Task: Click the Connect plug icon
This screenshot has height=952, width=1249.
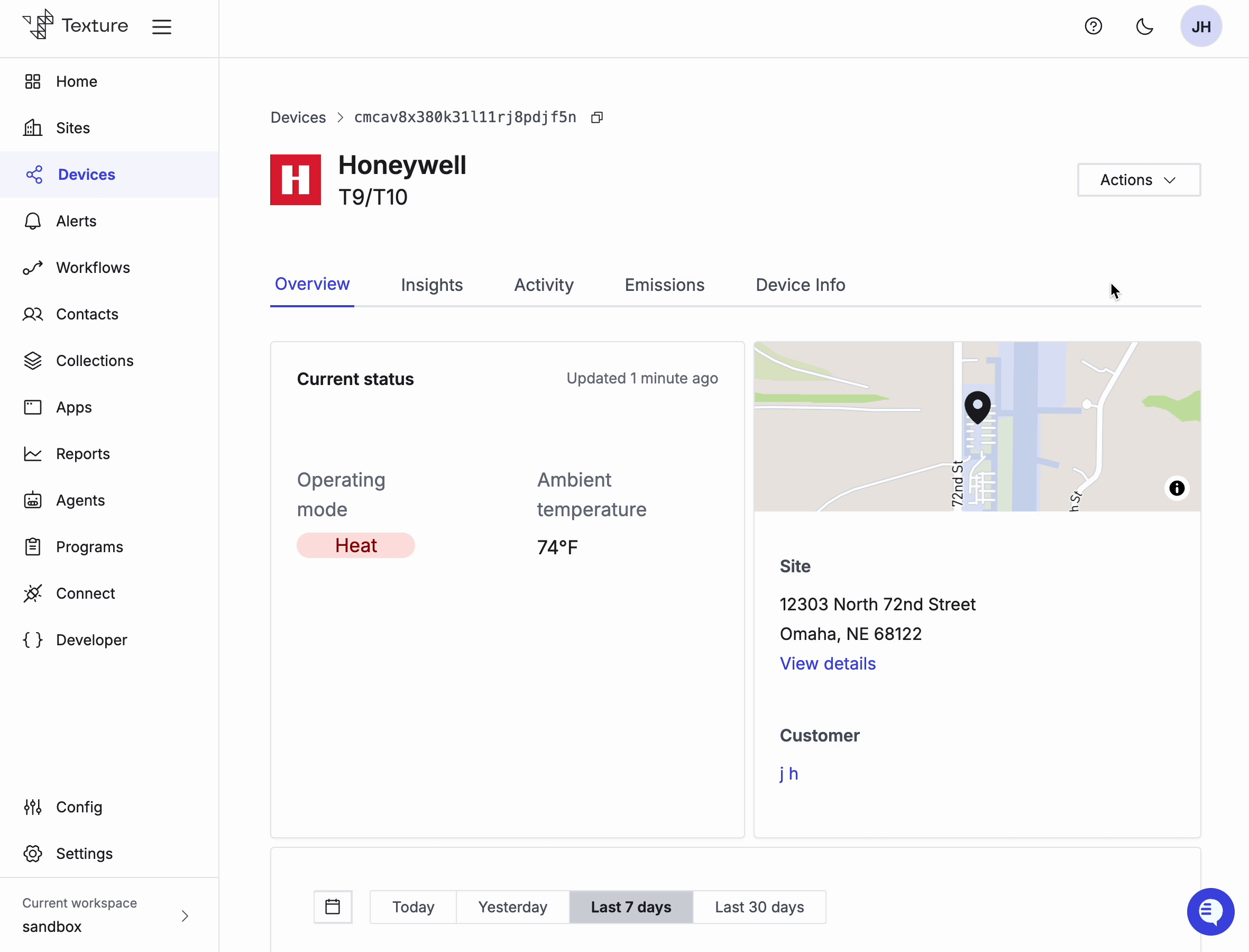Action: tap(33, 593)
